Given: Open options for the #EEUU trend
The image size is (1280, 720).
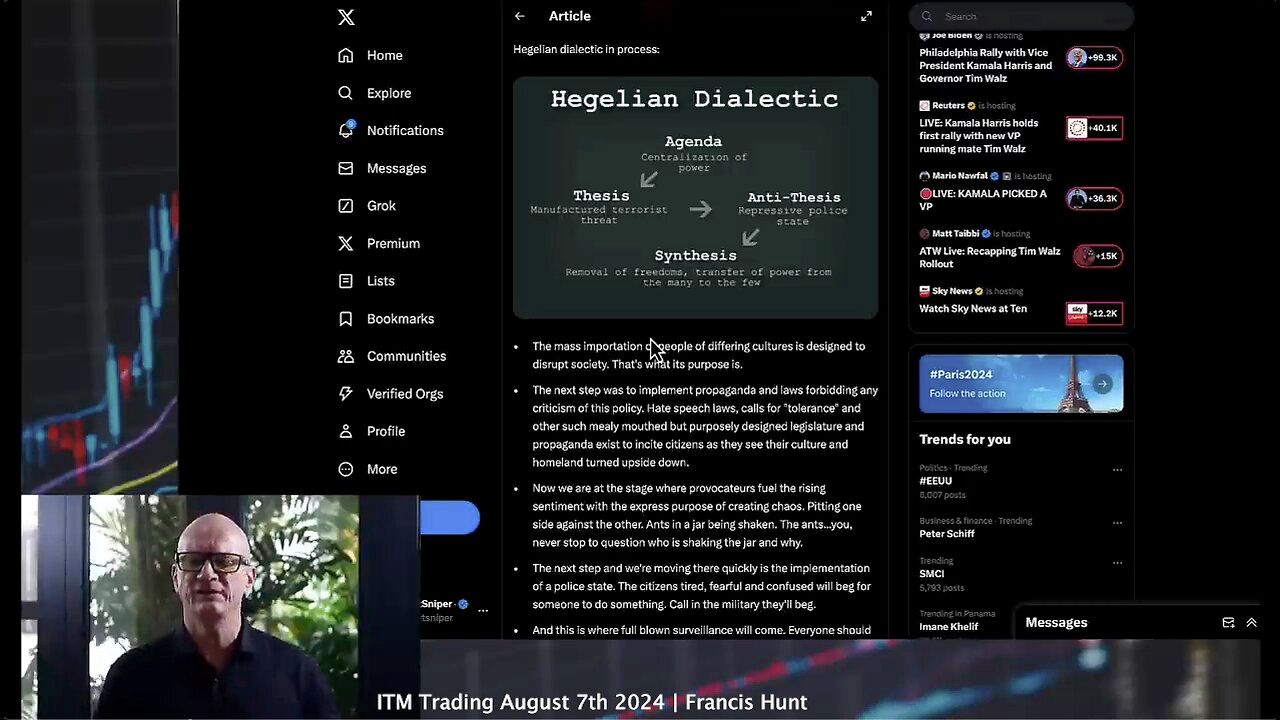Looking at the screenshot, I should 1117,468.
